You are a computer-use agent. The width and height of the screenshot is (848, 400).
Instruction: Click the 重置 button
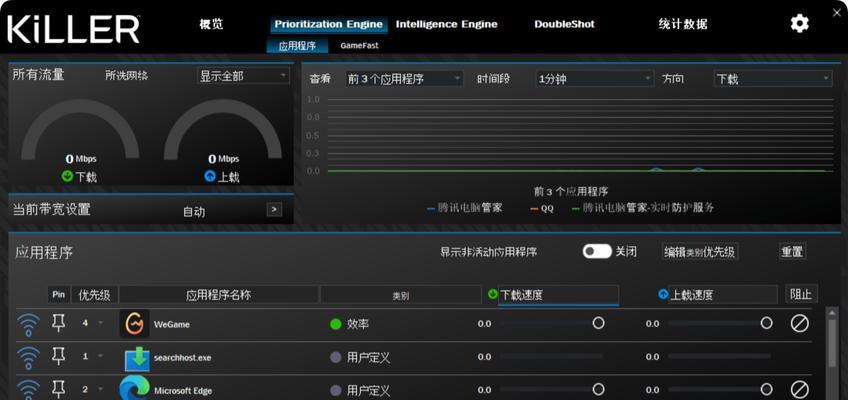792,251
